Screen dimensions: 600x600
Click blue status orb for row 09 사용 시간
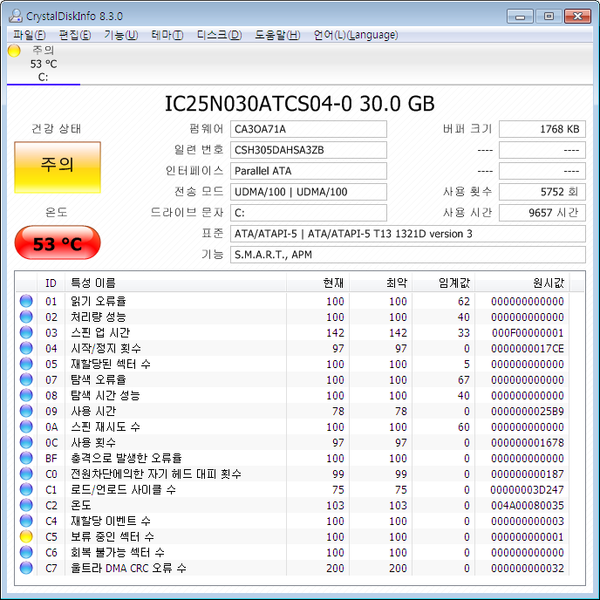tap(26, 411)
